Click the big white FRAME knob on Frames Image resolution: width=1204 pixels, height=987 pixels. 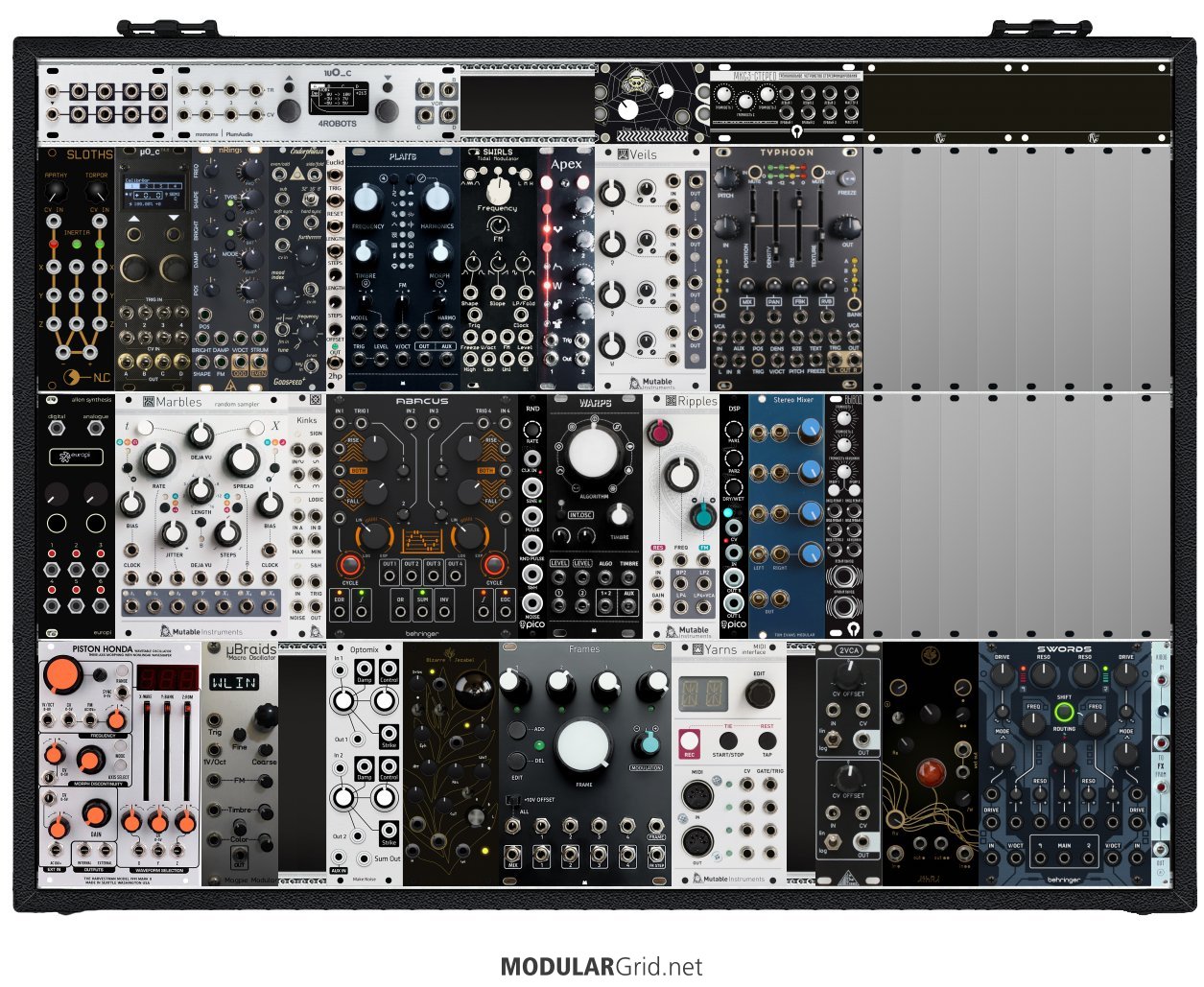point(582,747)
